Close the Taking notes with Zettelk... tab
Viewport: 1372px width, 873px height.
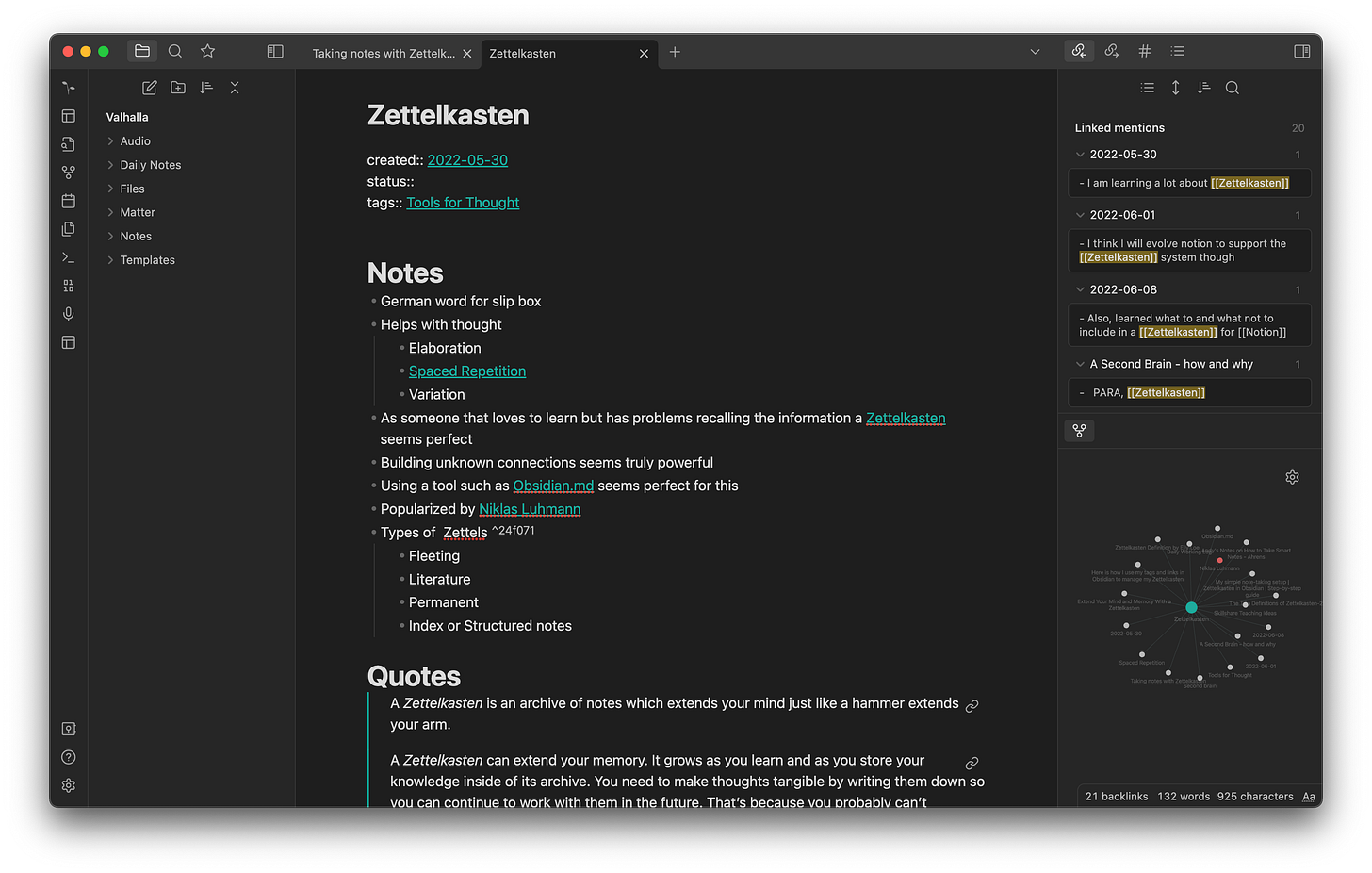click(467, 54)
